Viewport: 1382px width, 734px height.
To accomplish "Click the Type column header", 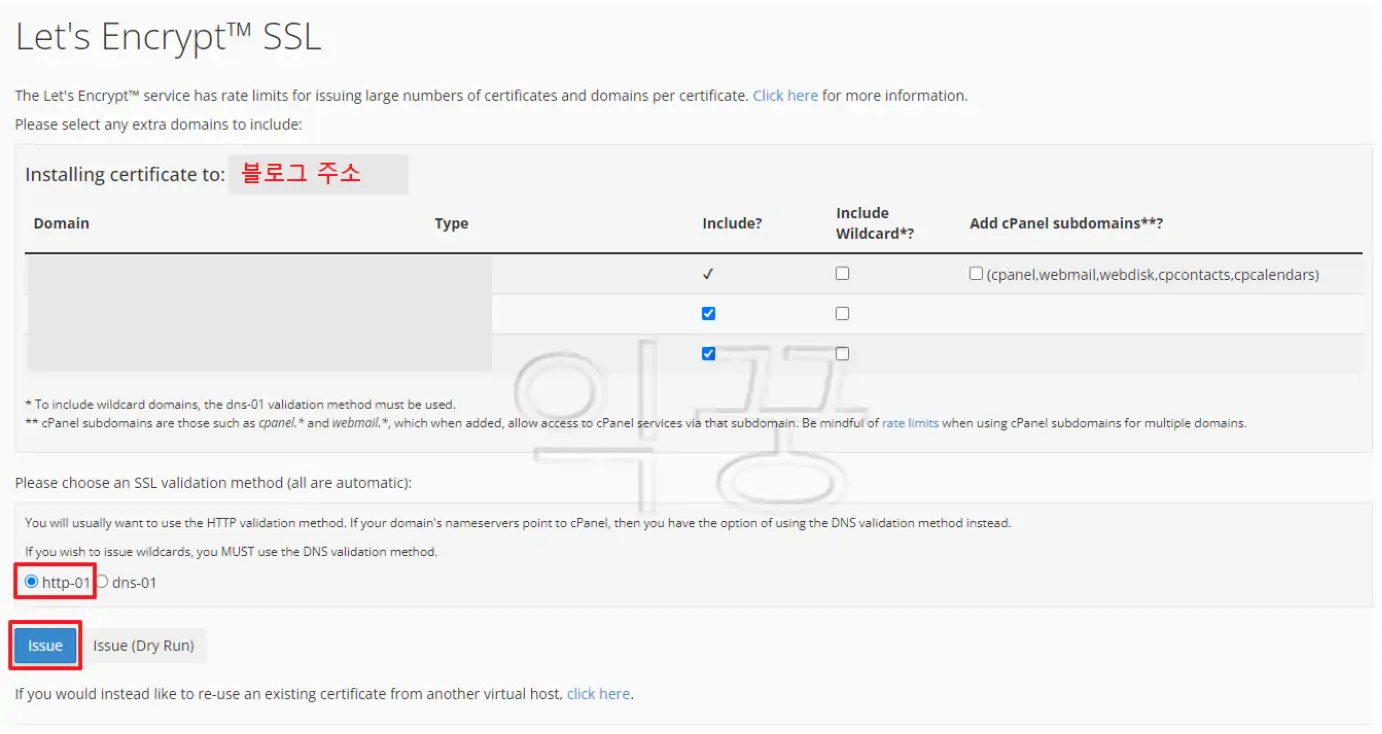I will click(x=451, y=223).
